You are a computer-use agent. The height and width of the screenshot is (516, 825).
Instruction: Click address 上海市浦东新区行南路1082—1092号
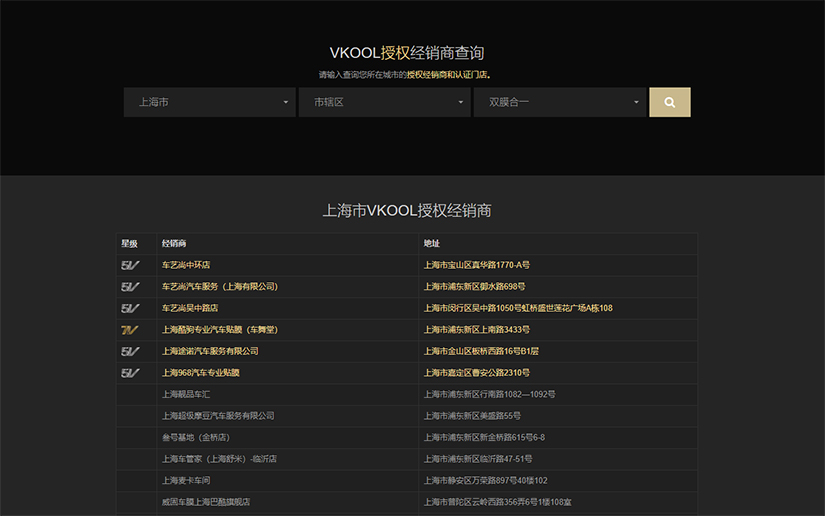tap(489, 394)
